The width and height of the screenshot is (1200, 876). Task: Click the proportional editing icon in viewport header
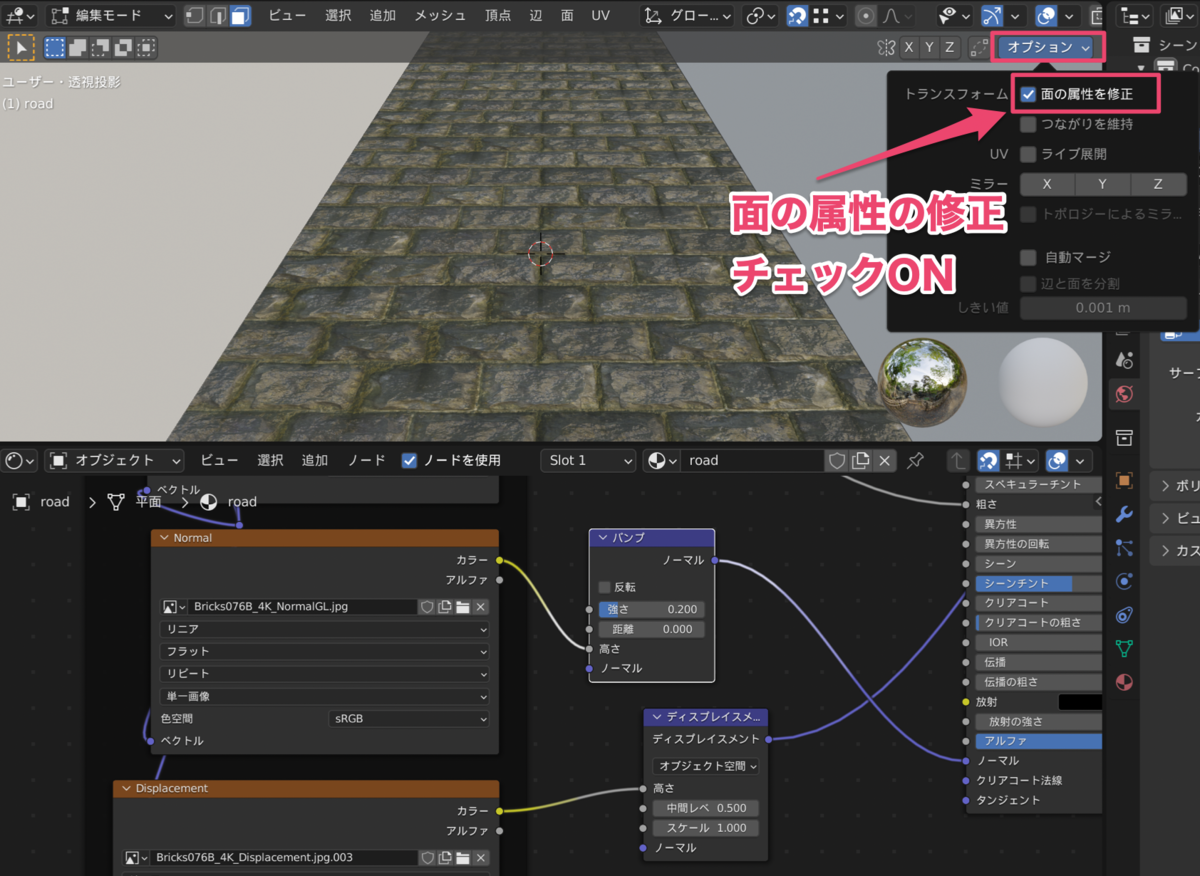coord(864,15)
